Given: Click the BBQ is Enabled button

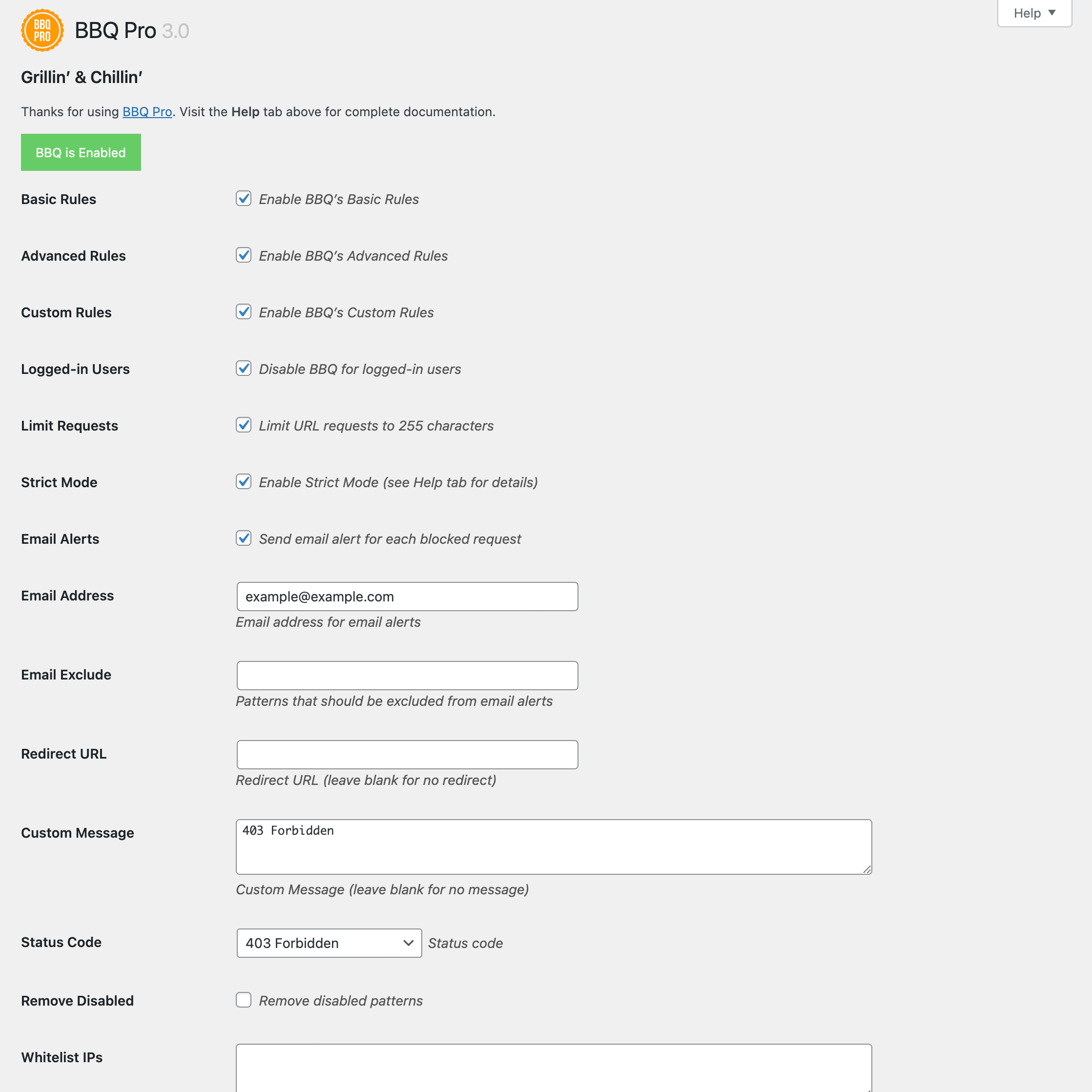Looking at the screenshot, I should (81, 153).
